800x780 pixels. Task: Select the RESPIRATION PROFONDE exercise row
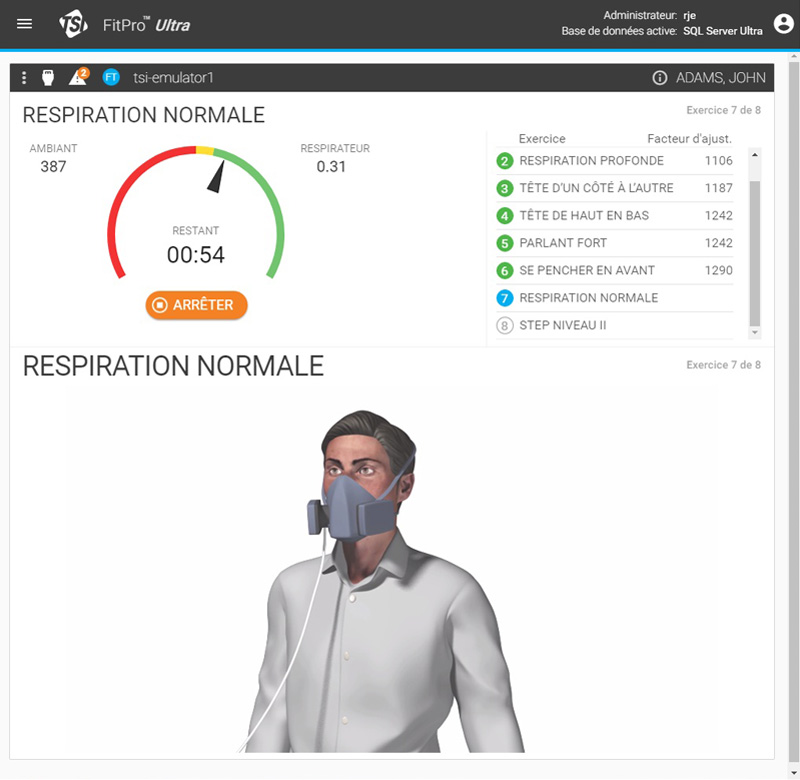pyautogui.click(x=614, y=161)
